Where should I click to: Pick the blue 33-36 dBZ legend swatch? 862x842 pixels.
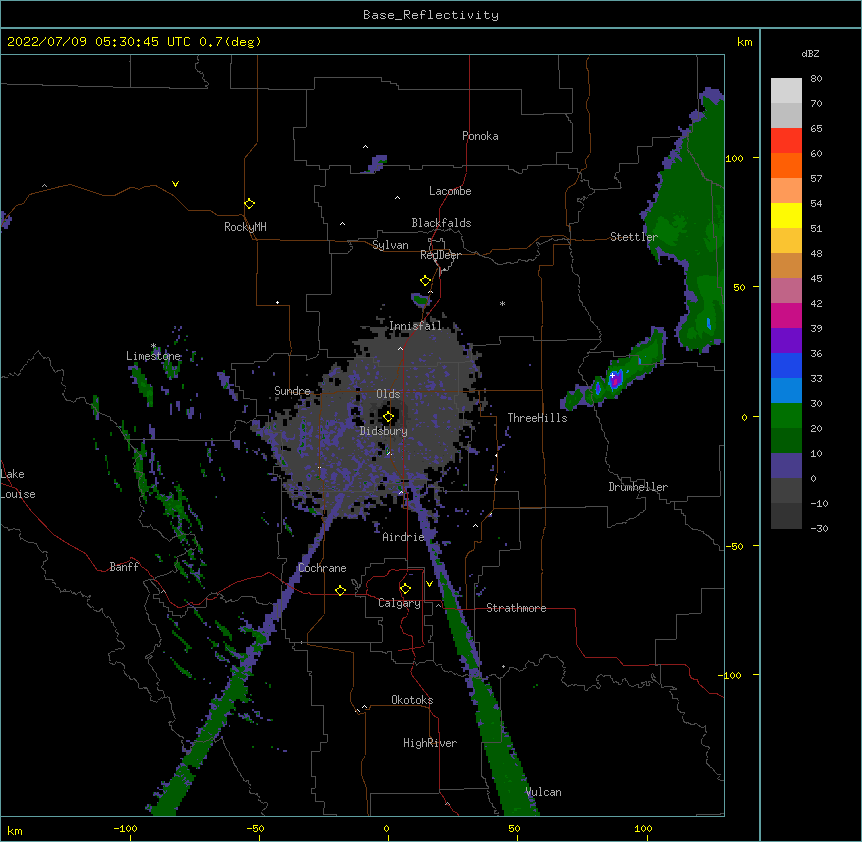coord(786,365)
